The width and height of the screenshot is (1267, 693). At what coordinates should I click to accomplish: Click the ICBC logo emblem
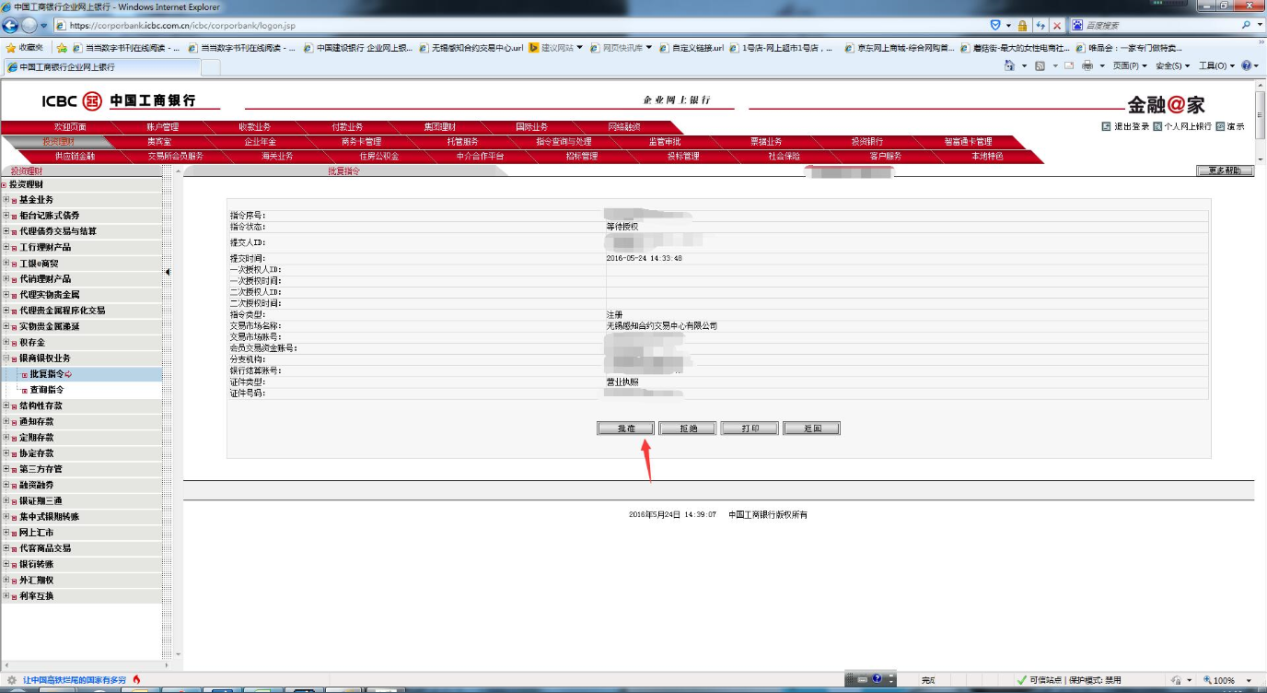tap(93, 101)
